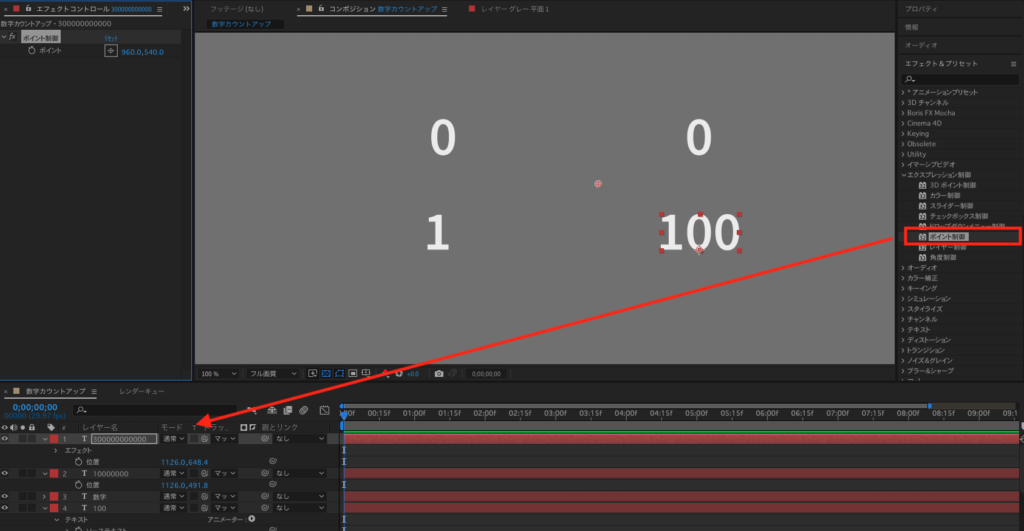Toggle visibility of layer 3 数字
The image size is (1024, 531).
pos(5,496)
